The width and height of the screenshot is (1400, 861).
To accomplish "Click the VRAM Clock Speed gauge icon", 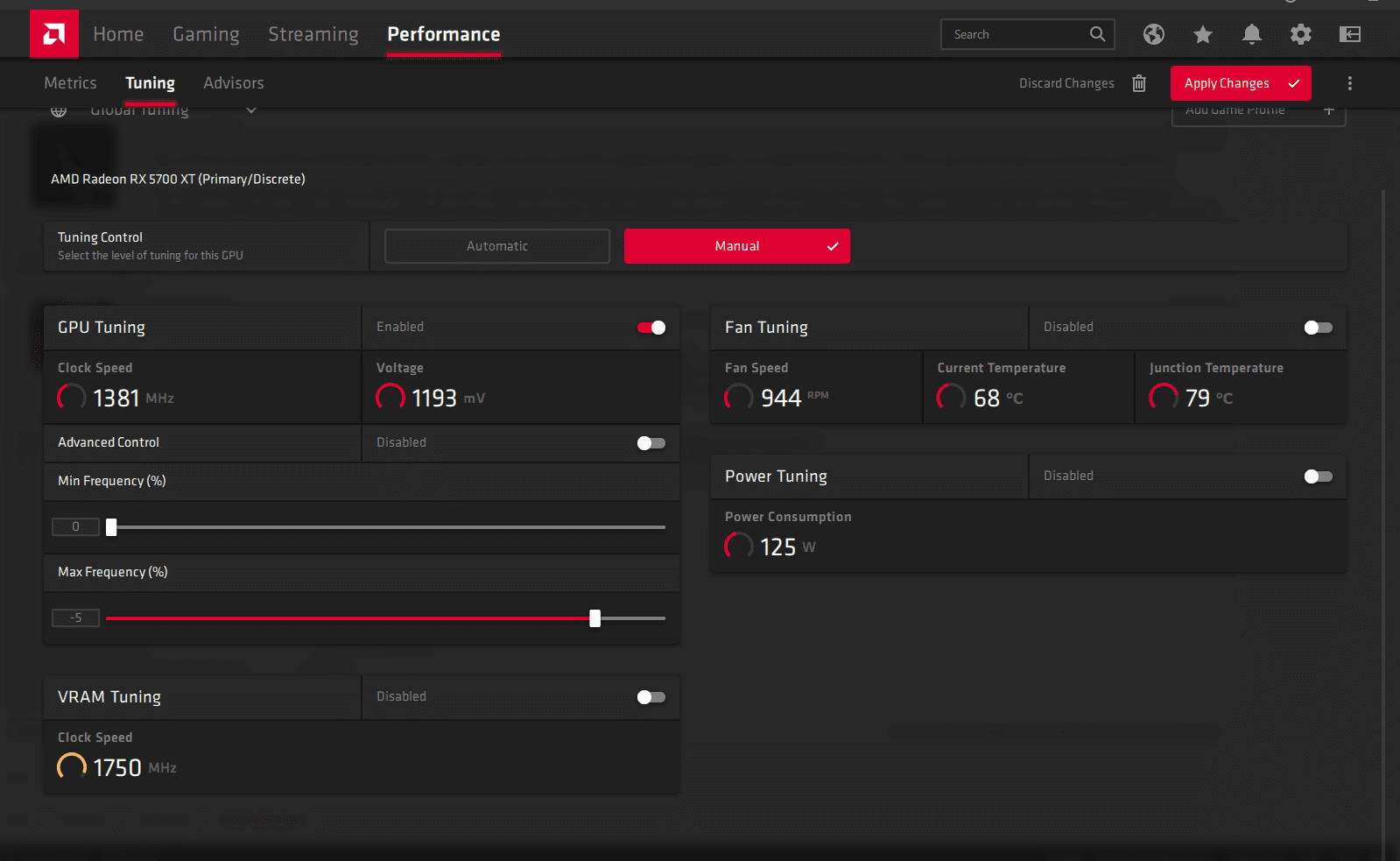I will [x=72, y=767].
